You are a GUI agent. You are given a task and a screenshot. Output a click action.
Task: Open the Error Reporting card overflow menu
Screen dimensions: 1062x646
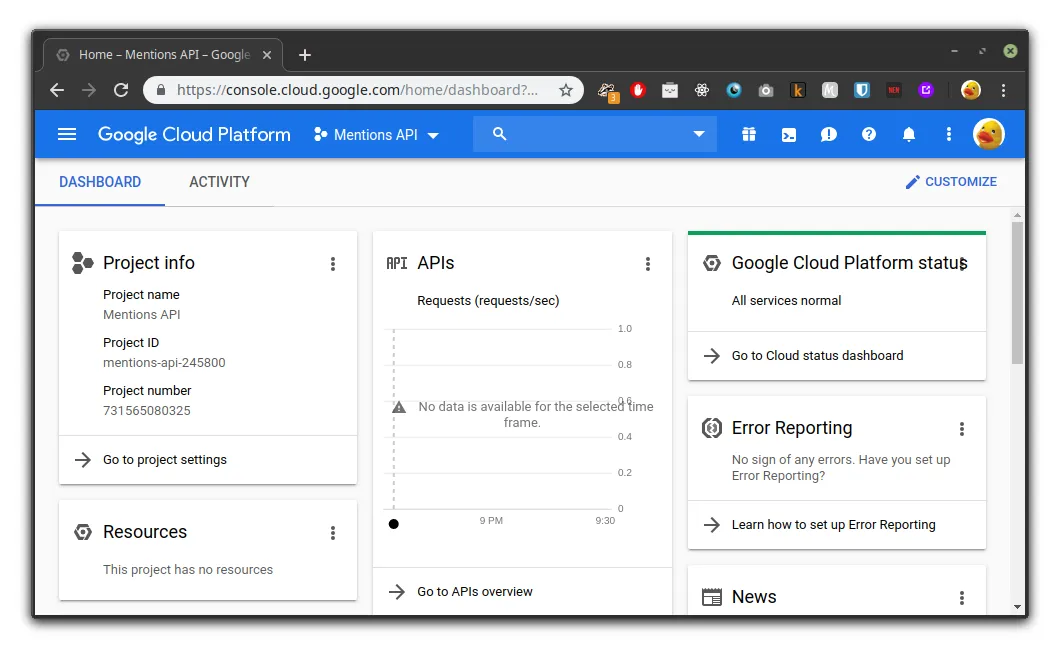(x=962, y=428)
